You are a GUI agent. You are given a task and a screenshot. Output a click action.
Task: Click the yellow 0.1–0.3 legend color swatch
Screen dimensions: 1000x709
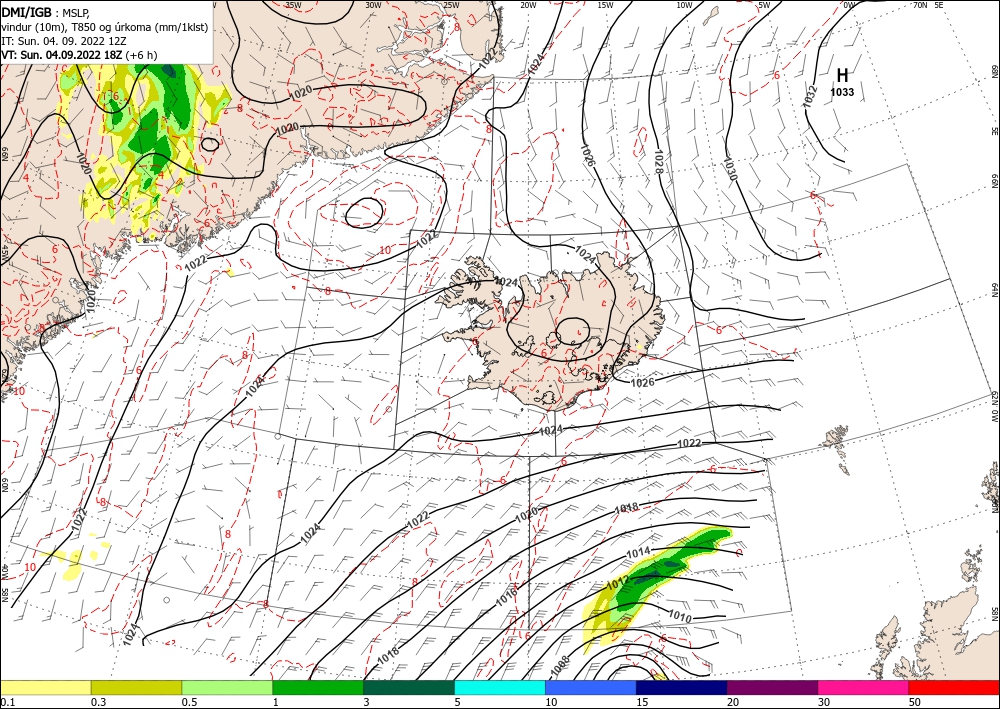pyautogui.click(x=45, y=687)
